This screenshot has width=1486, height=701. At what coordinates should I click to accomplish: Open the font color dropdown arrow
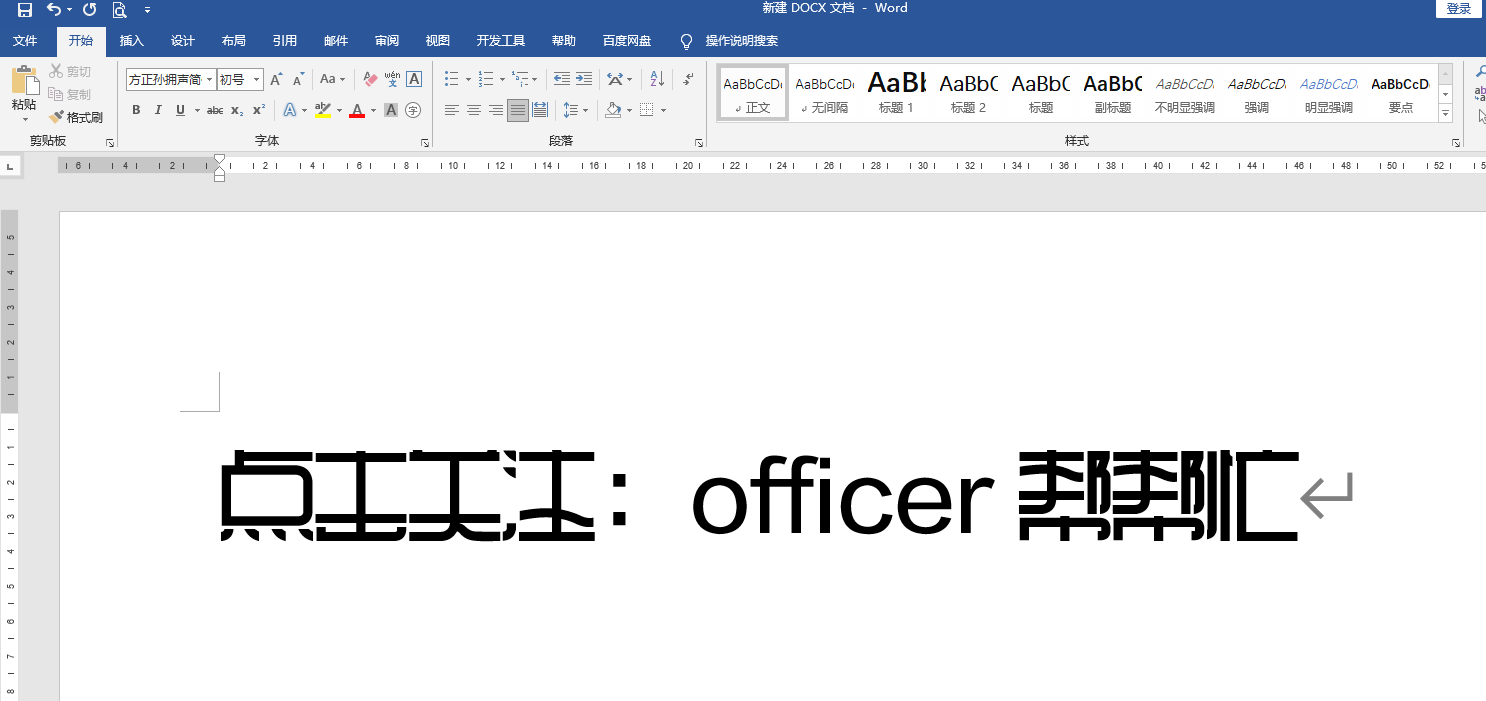[x=373, y=110]
